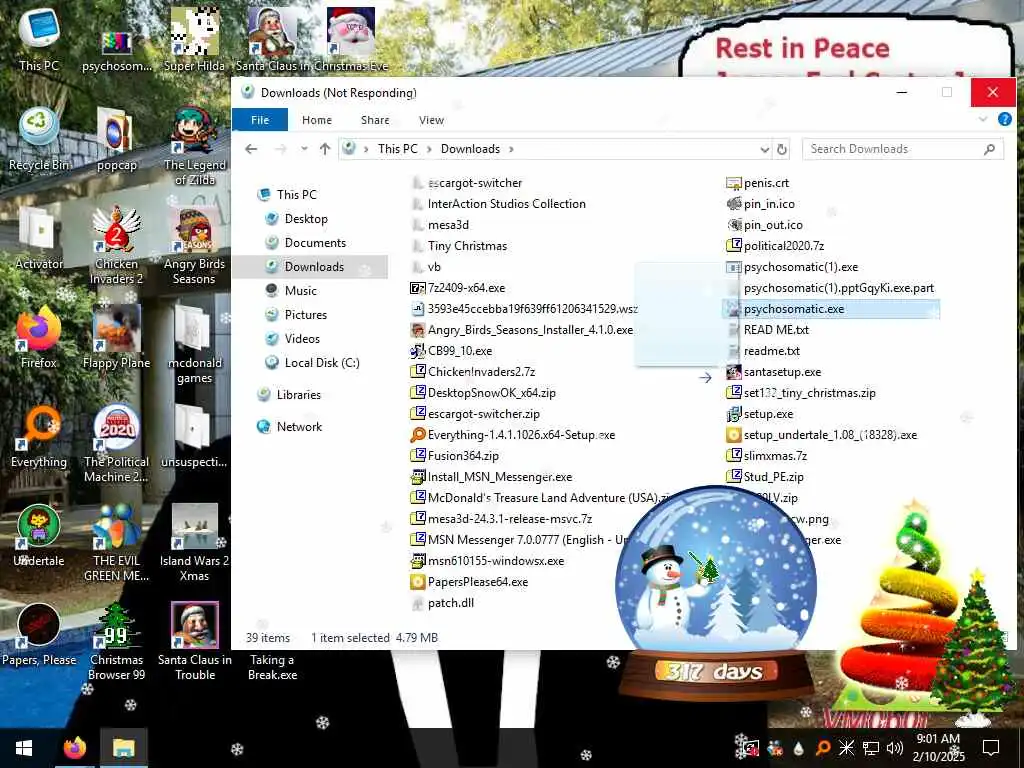Click the taskbar clock showing 9:01 AM
Viewport: 1024px width, 768px height.
(938, 748)
